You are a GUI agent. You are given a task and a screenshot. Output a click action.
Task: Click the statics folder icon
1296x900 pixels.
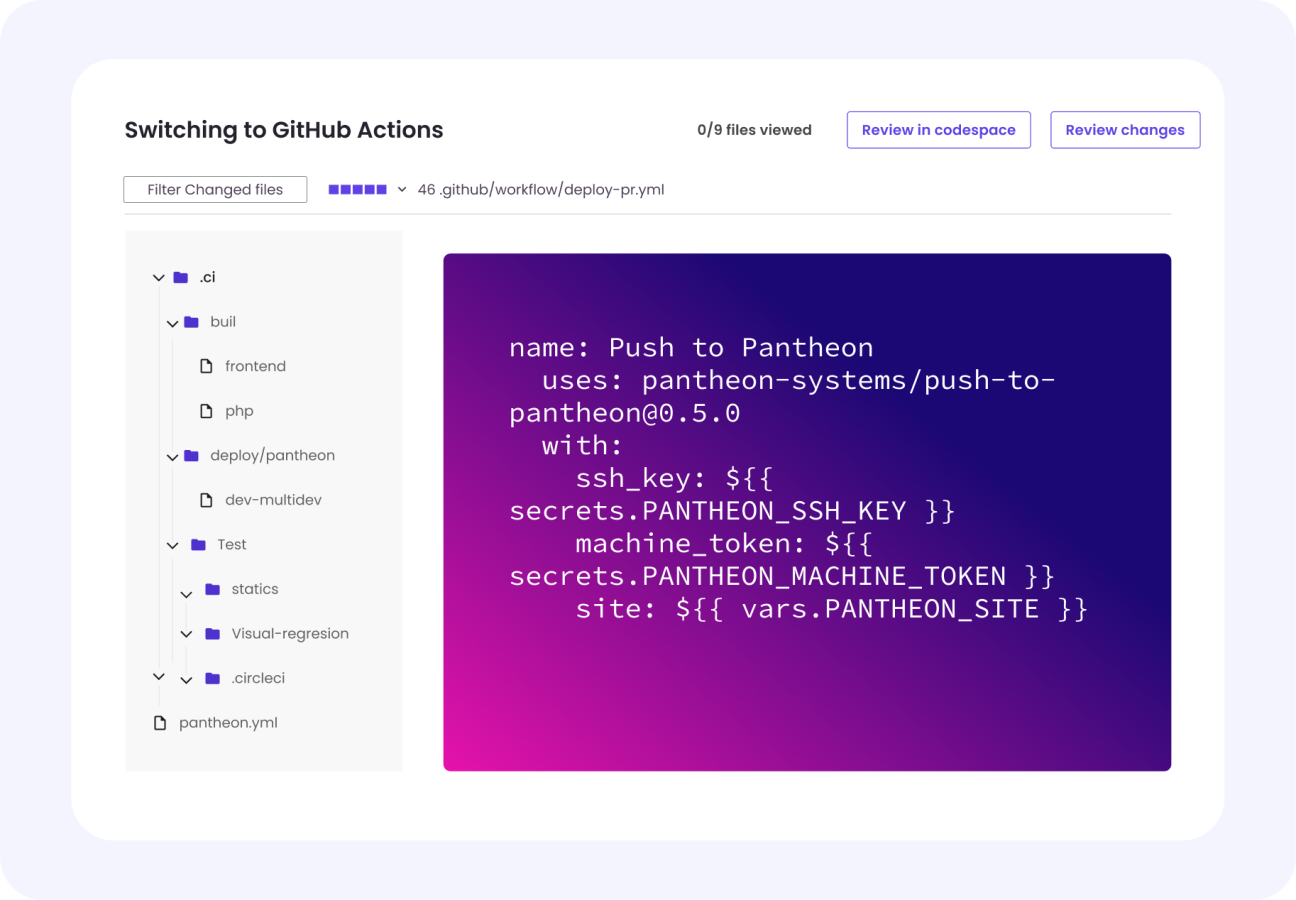click(212, 589)
